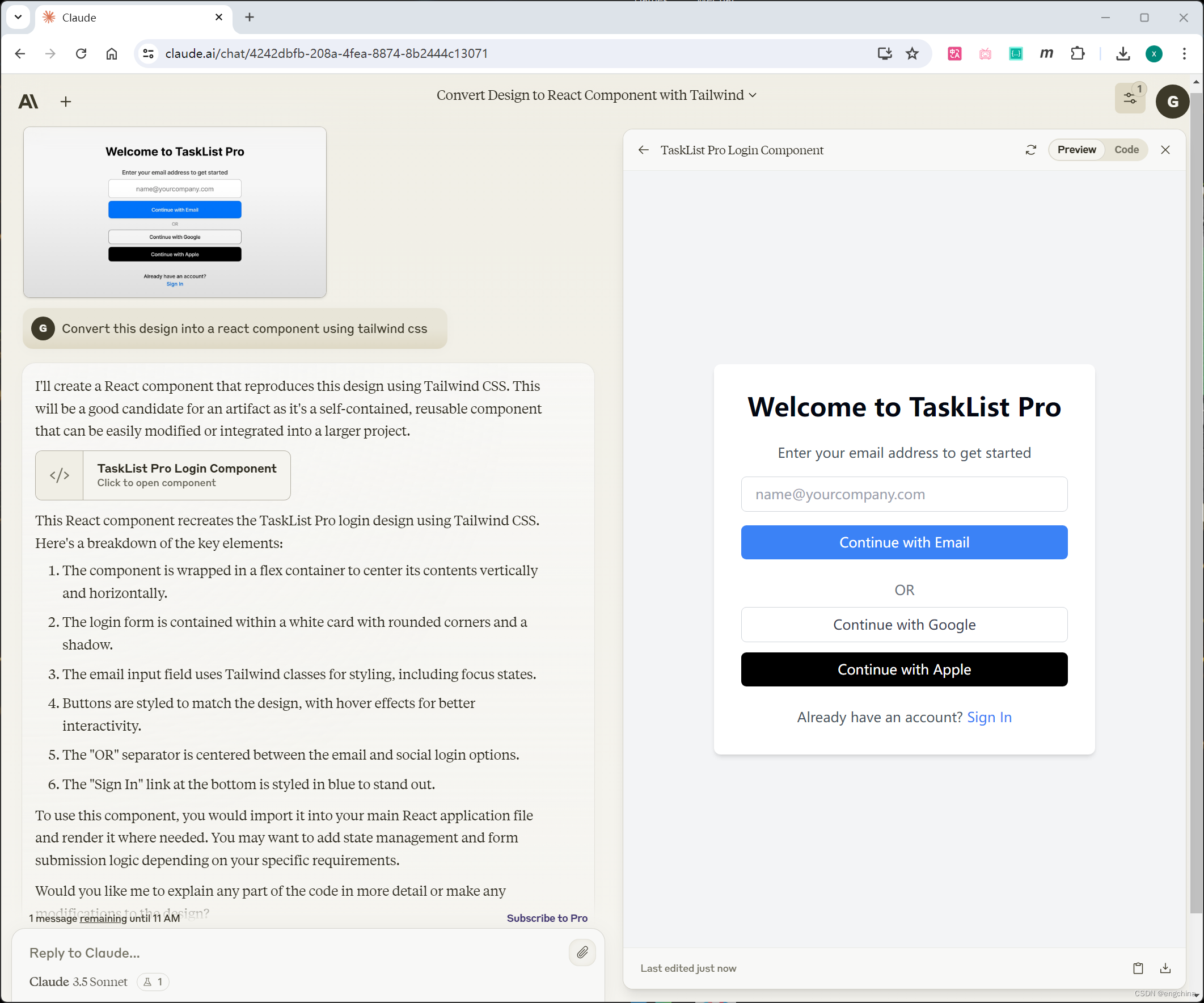Viewport: 1204px width, 1003px height.
Task: Click the experimental features flask badge
Action: tap(153, 982)
